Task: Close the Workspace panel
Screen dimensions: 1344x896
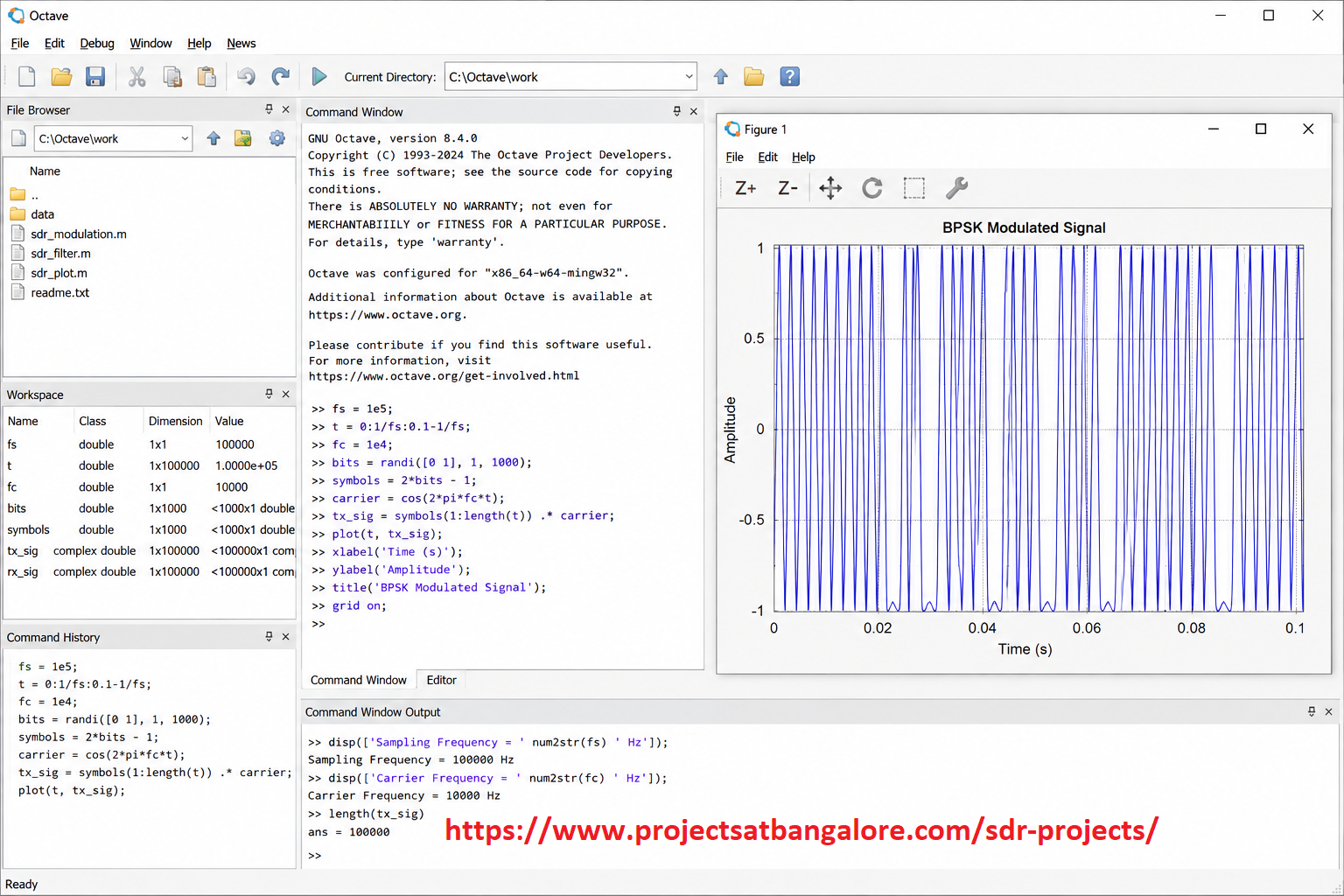Action: [x=286, y=394]
